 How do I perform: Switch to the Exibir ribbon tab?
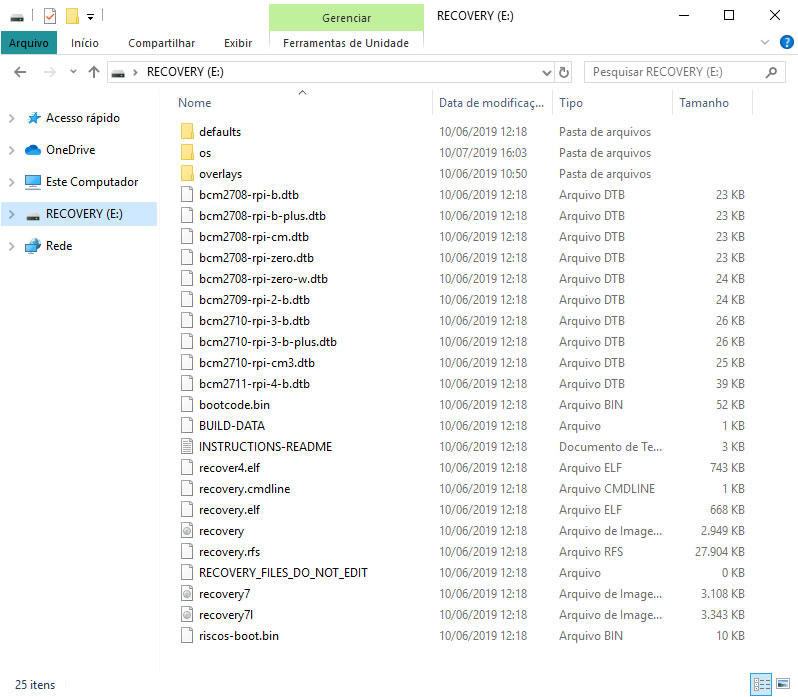coord(238,43)
